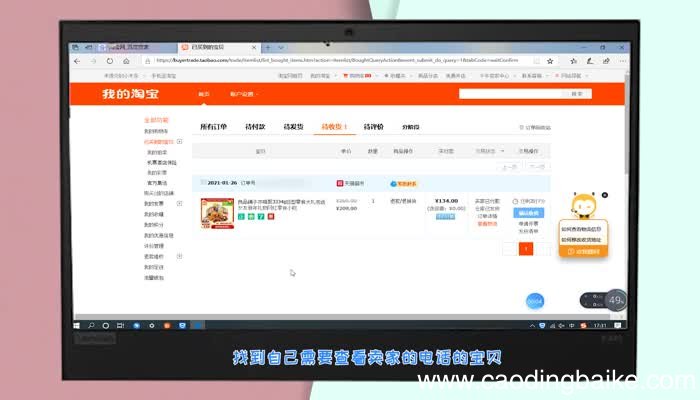
Task: Click the 上一页 button above the order
Action: coord(509,167)
